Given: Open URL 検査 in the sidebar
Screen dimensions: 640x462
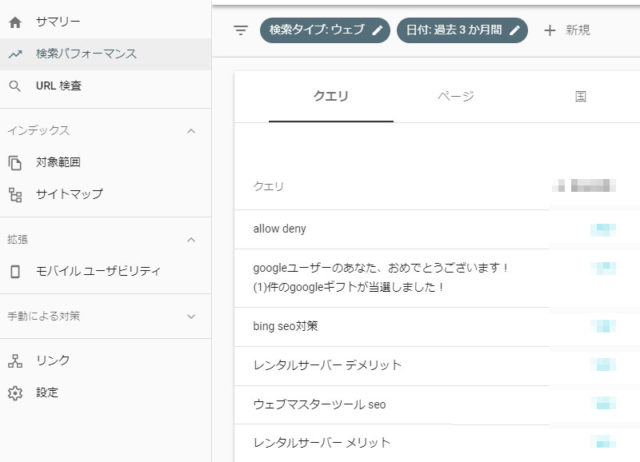Looking at the screenshot, I should click(105, 86).
